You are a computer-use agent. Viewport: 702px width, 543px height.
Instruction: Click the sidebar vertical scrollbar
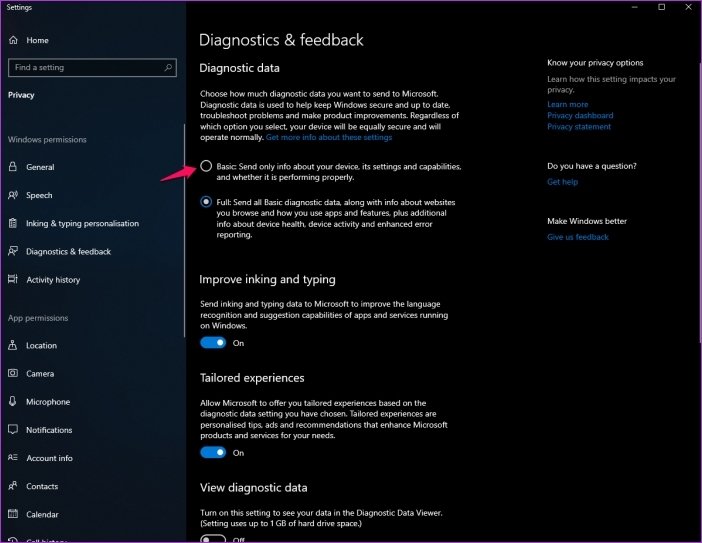(x=184, y=231)
